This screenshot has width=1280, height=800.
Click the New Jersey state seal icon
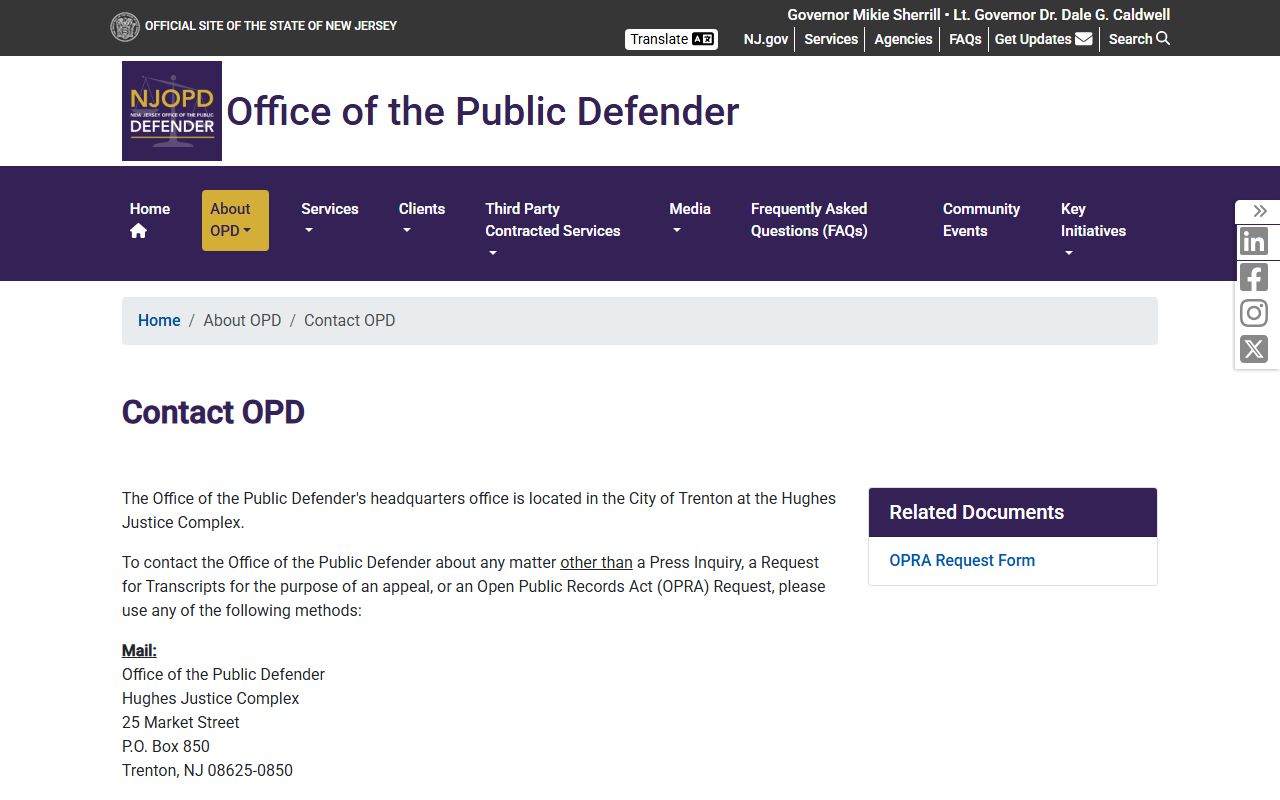pos(125,27)
